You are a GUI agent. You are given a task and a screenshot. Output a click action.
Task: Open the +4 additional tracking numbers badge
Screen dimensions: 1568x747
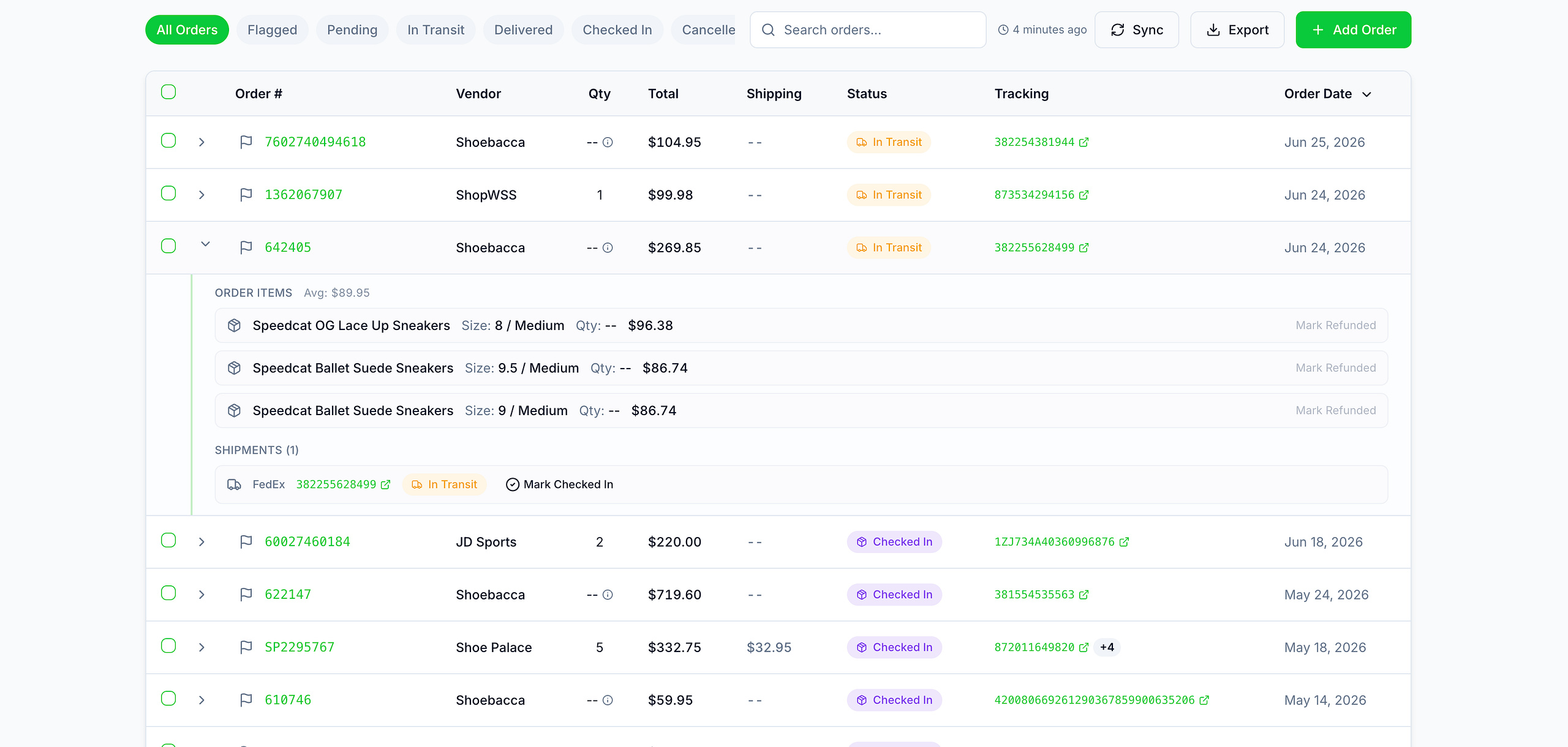1107,647
